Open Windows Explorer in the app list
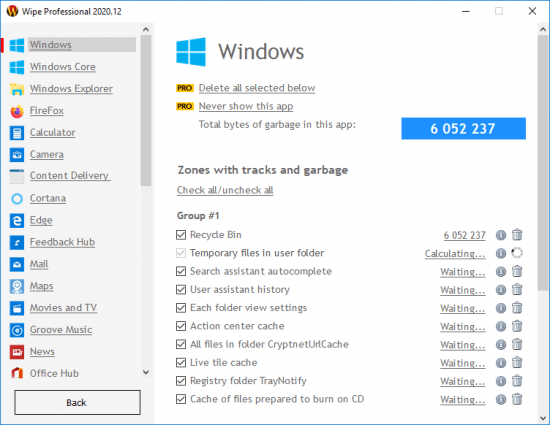The width and height of the screenshot is (550, 425). (x=71, y=89)
